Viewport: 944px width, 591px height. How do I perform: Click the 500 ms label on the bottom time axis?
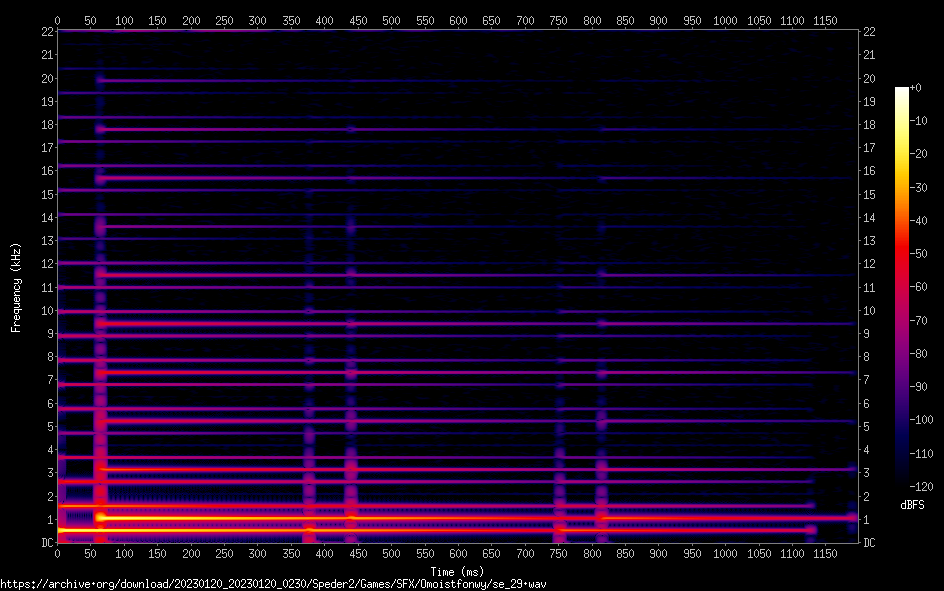(x=391, y=553)
